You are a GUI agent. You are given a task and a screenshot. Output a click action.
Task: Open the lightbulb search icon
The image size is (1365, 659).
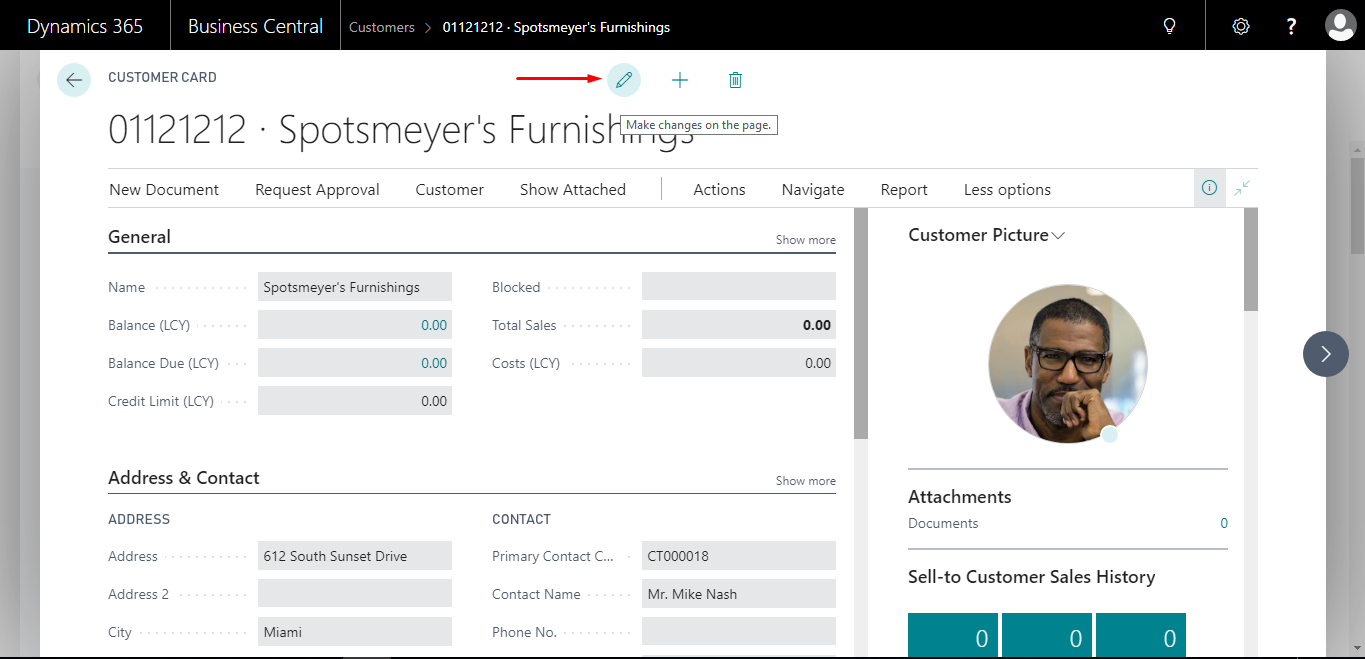point(1169,26)
